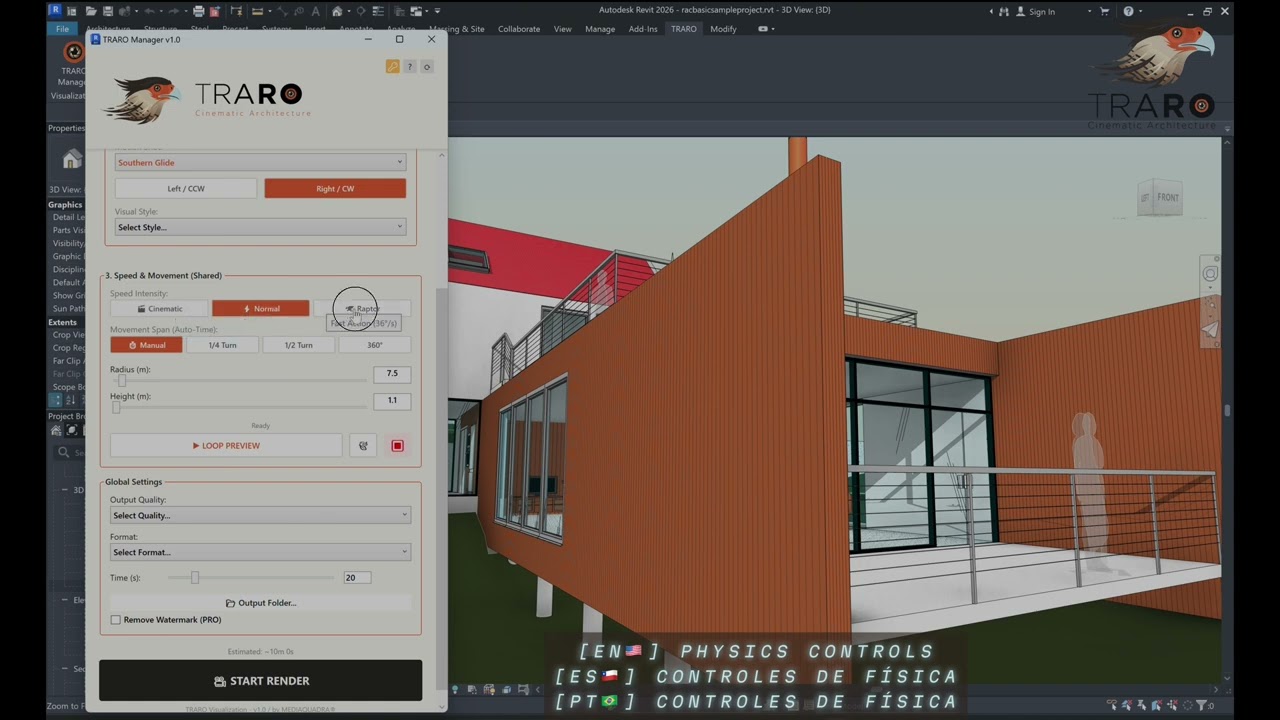Set speed intensity to Cinematic

tap(160, 309)
